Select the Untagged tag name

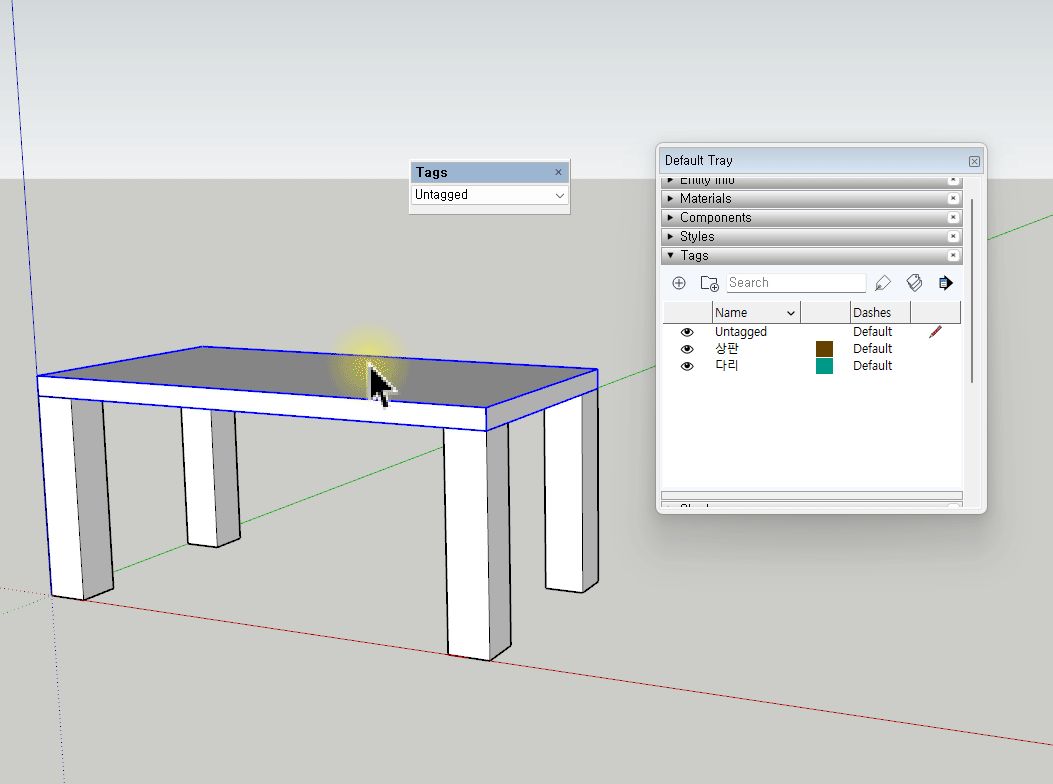click(740, 331)
